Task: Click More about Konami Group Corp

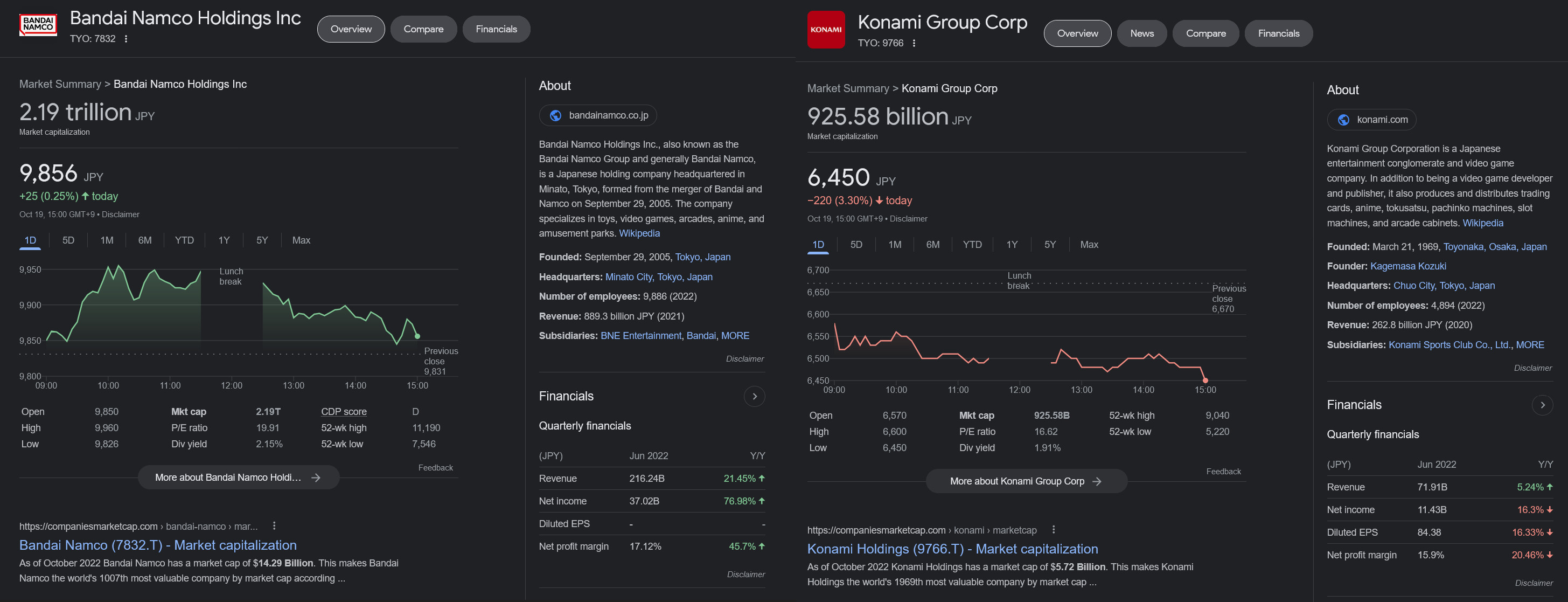Action: (x=1026, y=481)
